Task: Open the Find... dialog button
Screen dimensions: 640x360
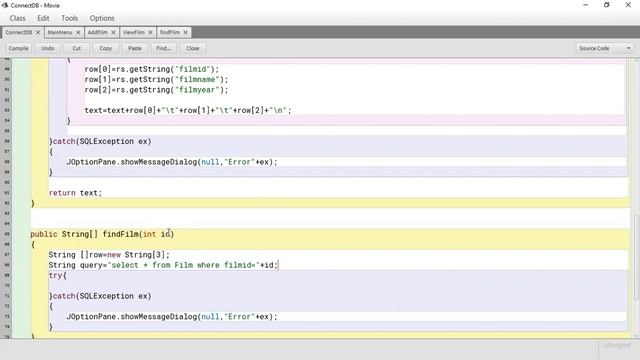Action: pyautogui.click(x=164, y=48)
